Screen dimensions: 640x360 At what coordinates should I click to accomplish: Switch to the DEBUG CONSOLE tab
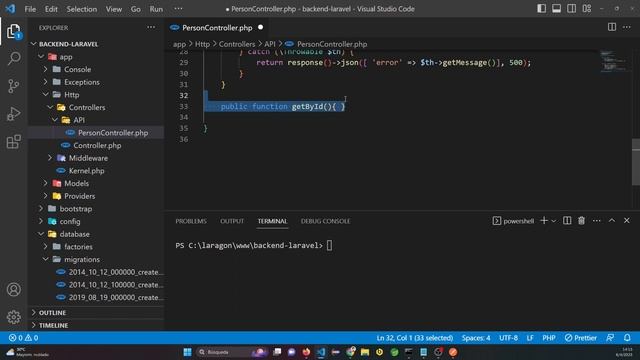325,221
